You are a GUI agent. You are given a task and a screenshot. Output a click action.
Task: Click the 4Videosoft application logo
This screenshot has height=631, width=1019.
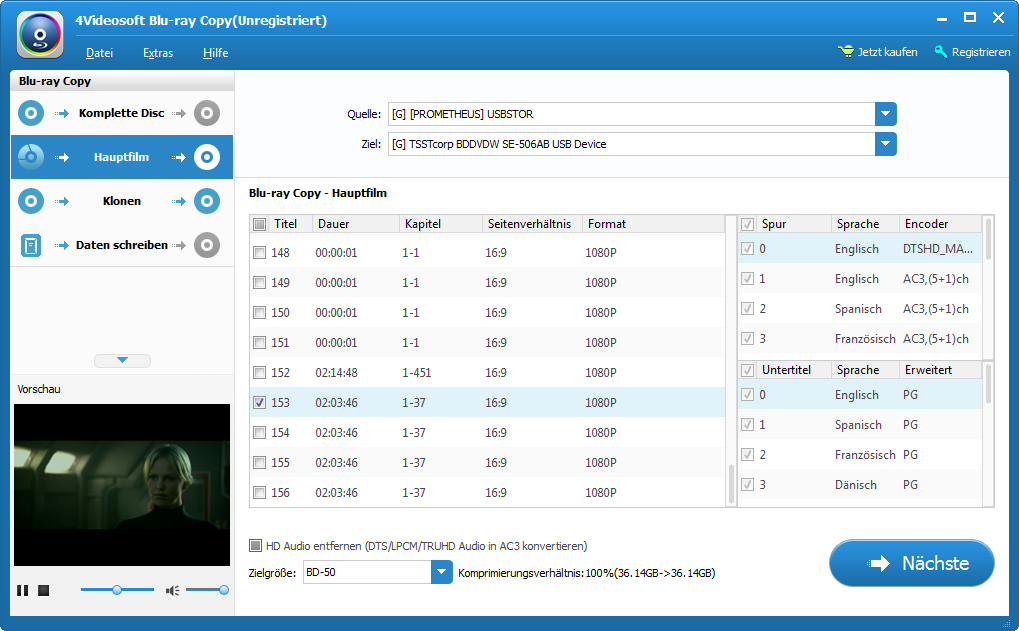pyautogui.click(x=40, y=36)
